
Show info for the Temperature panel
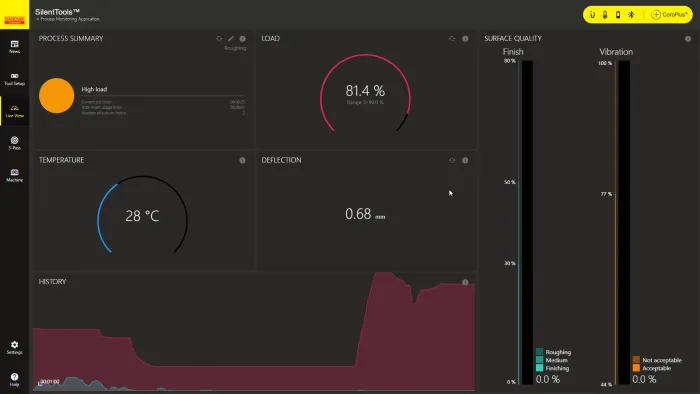(242, 160)
